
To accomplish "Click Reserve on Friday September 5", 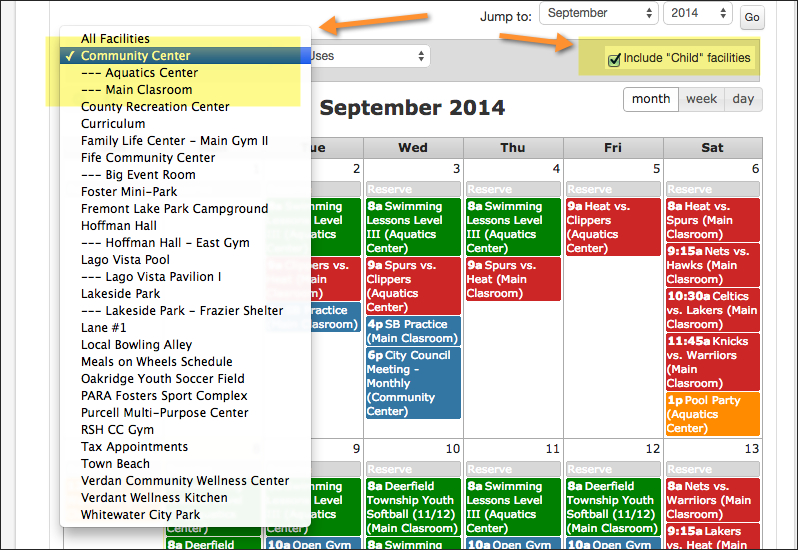I will (x=613, y=189).
